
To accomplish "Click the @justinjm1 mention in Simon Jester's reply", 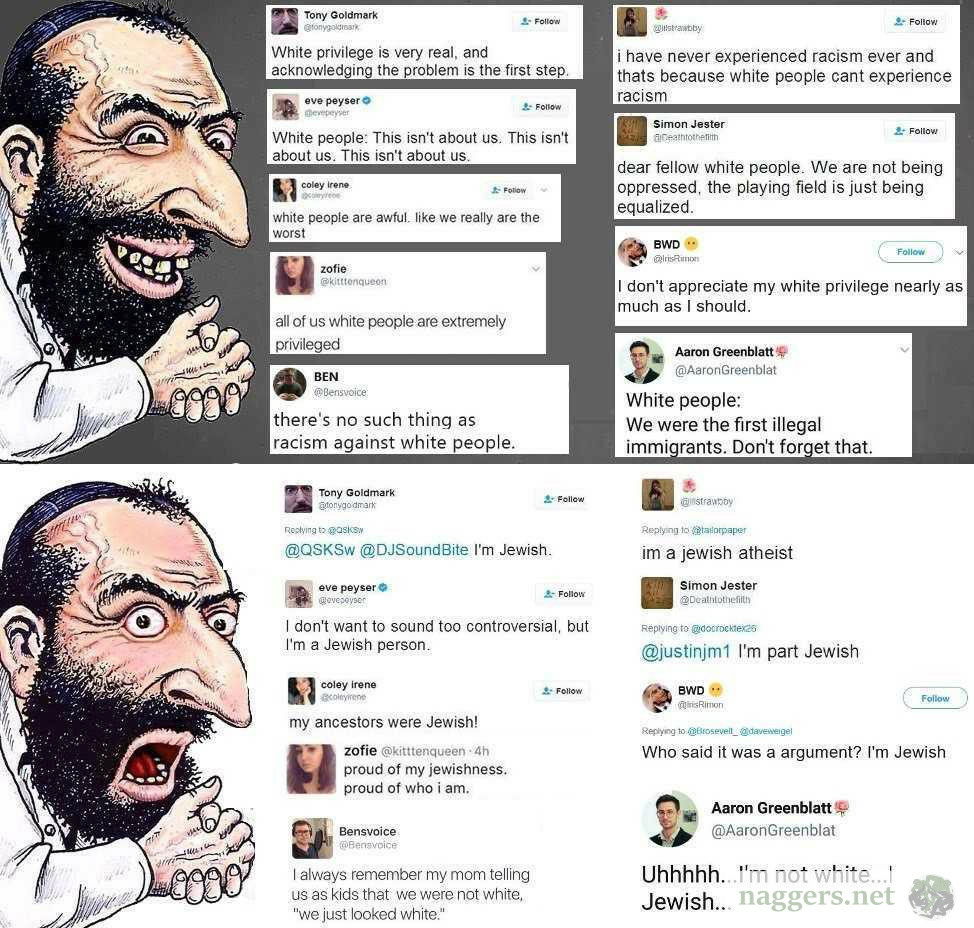I will pyautogui.click(x=686, y=652).
